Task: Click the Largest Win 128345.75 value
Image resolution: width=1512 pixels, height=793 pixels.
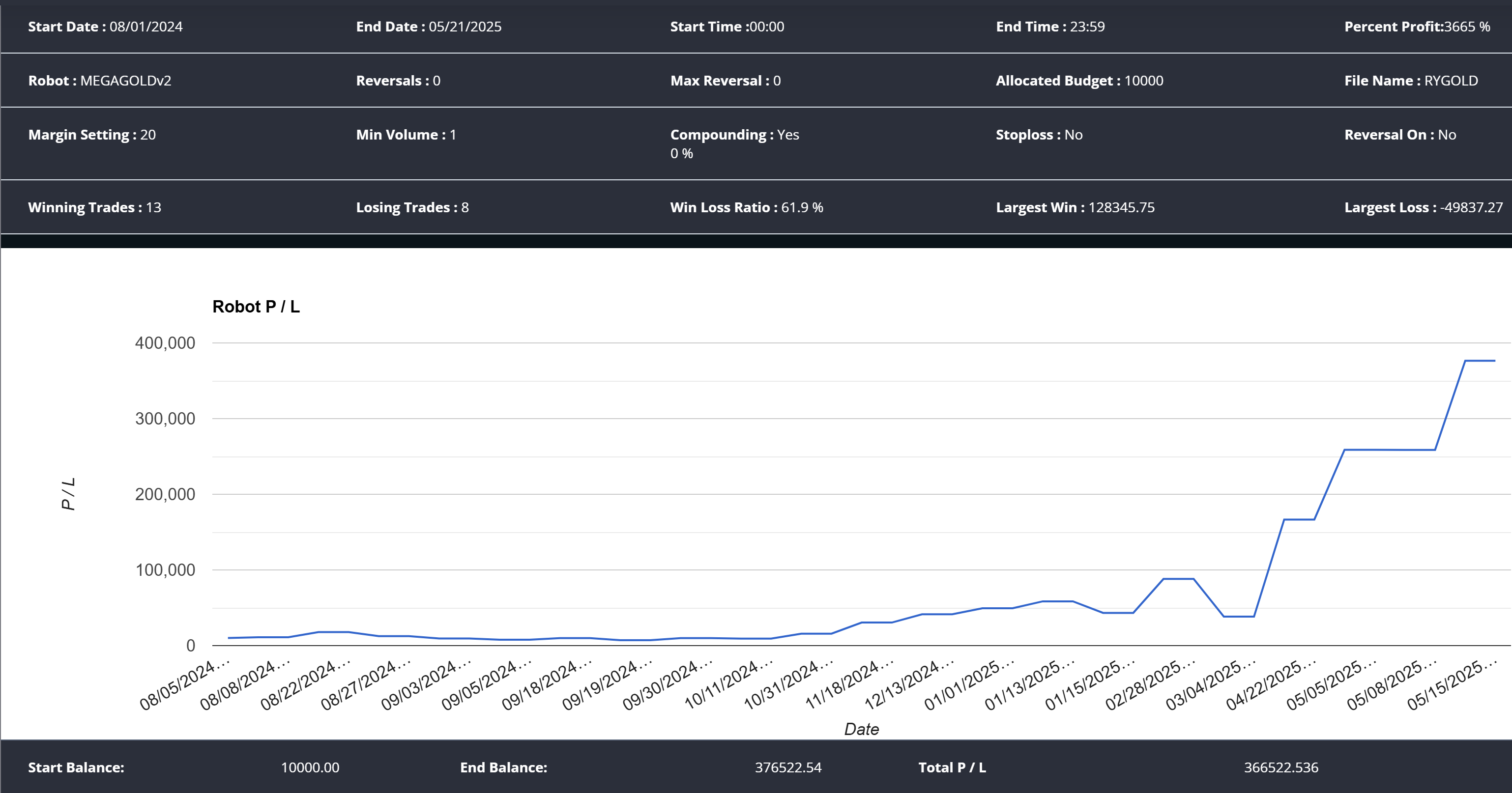Action: tap(1121, 207)
